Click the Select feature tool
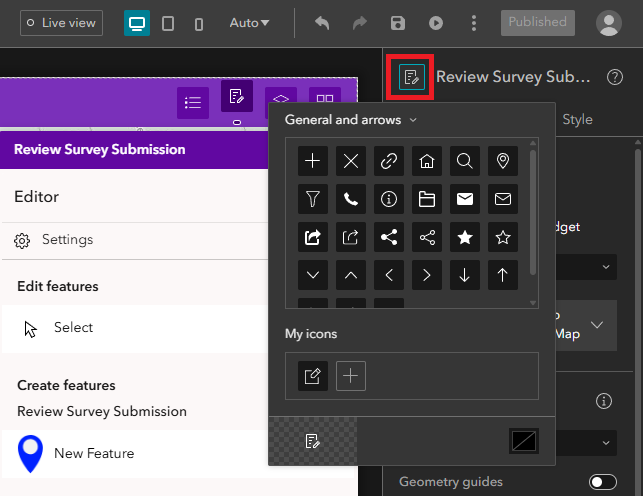Screen dimensions: 643x496 (135, 328)
